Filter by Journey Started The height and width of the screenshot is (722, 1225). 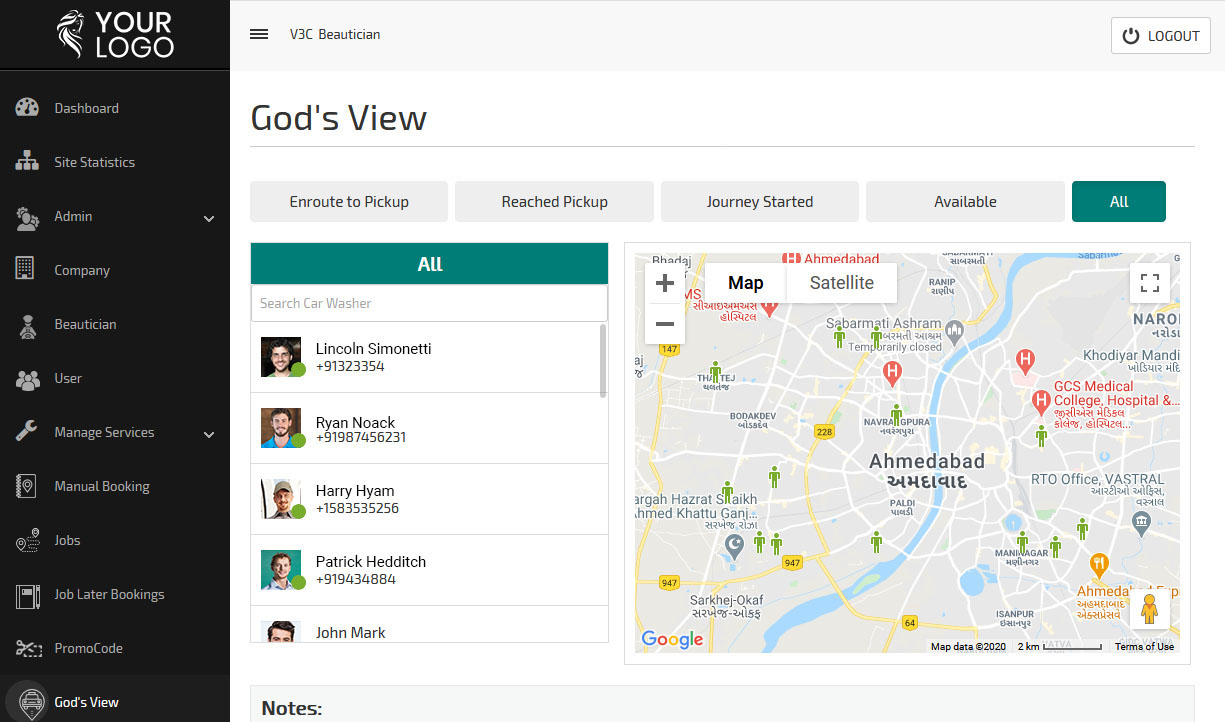[760, 201]
